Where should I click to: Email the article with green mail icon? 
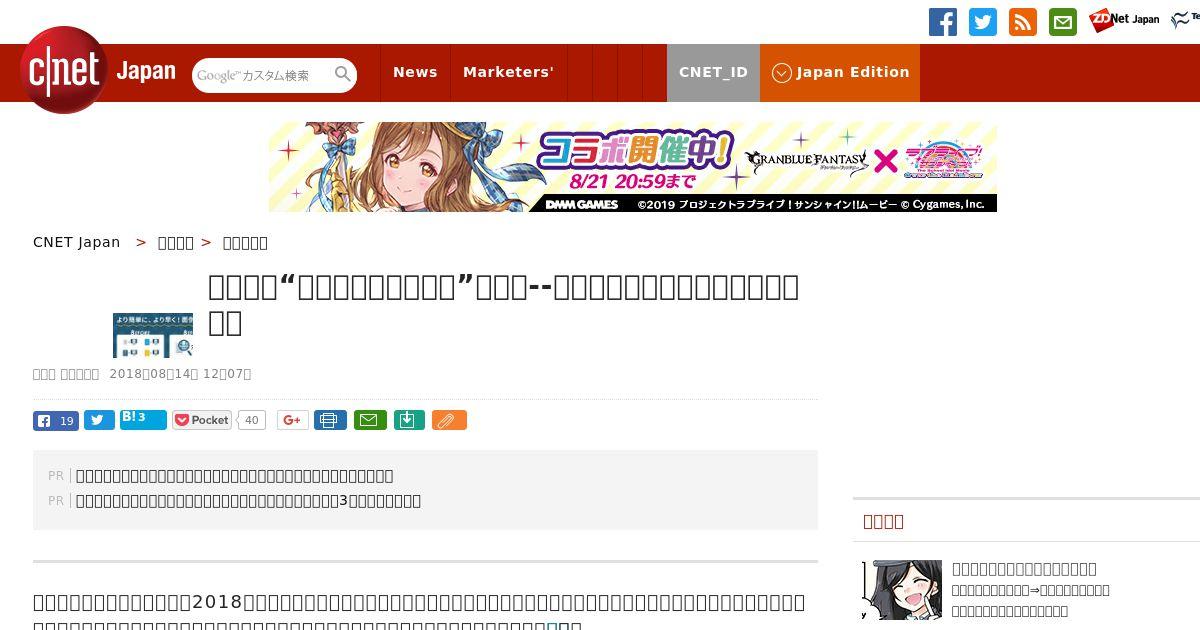pos(369,420)
